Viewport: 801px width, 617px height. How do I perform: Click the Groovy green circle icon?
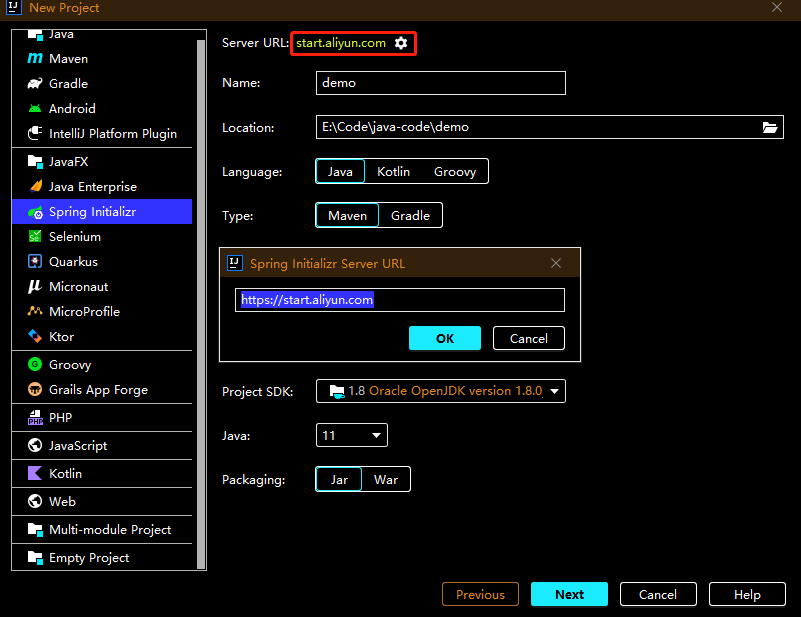[35, 364]
